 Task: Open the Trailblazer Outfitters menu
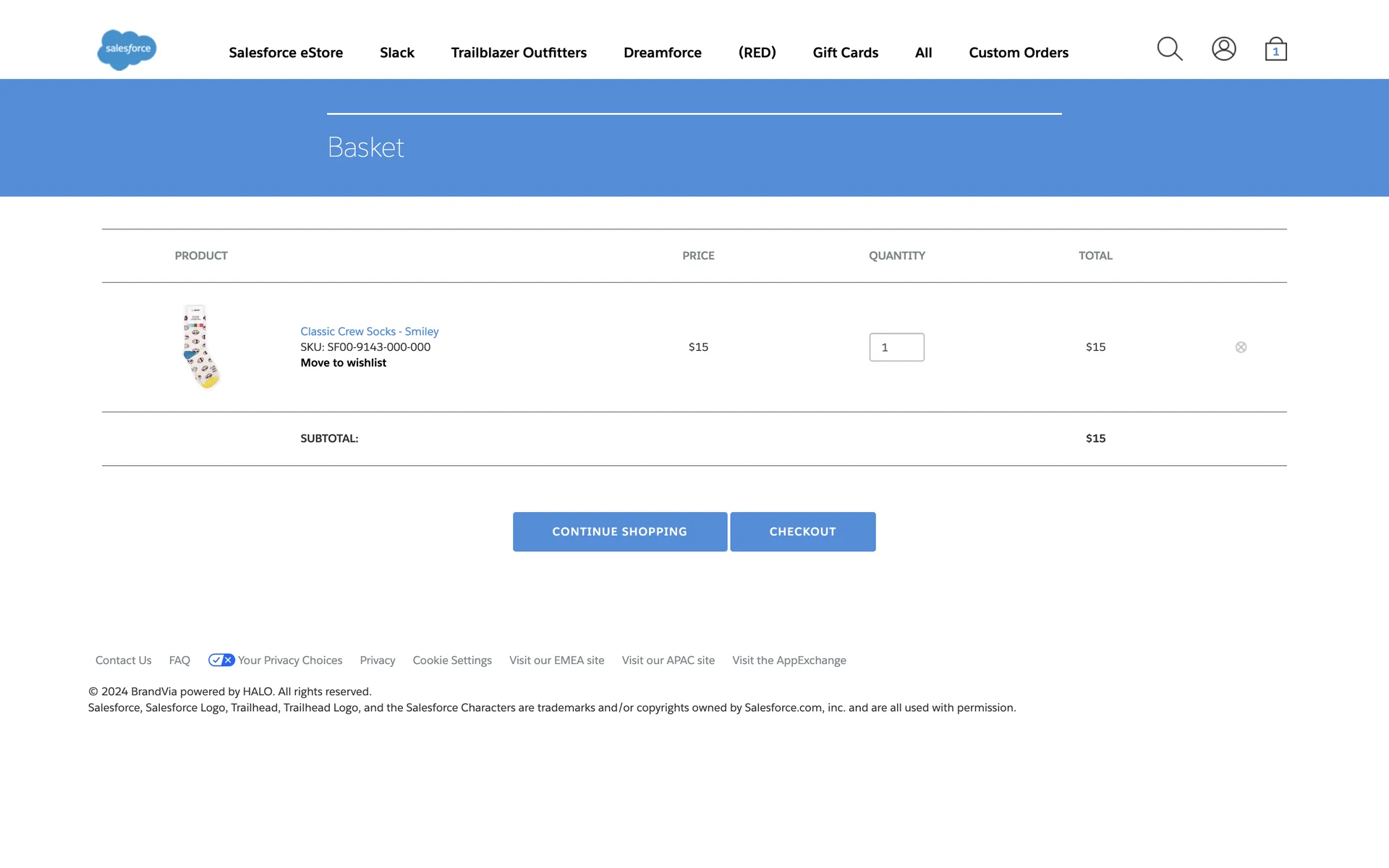[519, 53]
